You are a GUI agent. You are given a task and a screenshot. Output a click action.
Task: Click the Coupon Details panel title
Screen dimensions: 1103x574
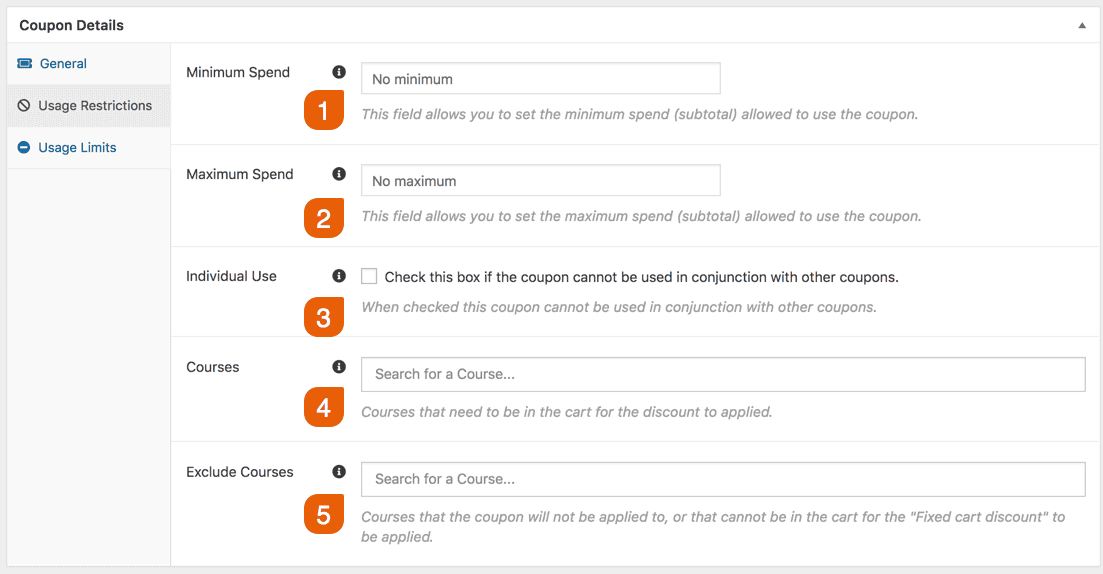[x=72, y=25]
